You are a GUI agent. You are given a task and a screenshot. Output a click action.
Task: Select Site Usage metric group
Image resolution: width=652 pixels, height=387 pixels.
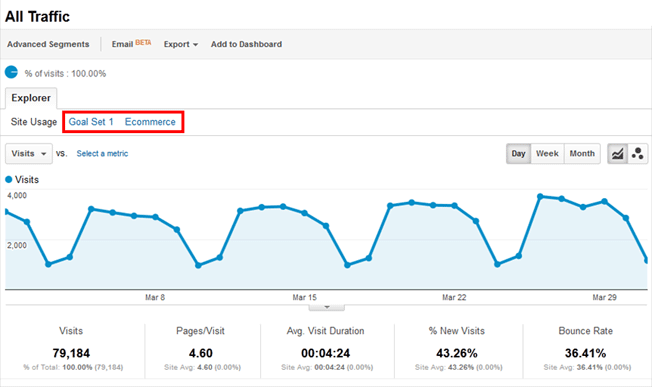click(x=34, y=122)
